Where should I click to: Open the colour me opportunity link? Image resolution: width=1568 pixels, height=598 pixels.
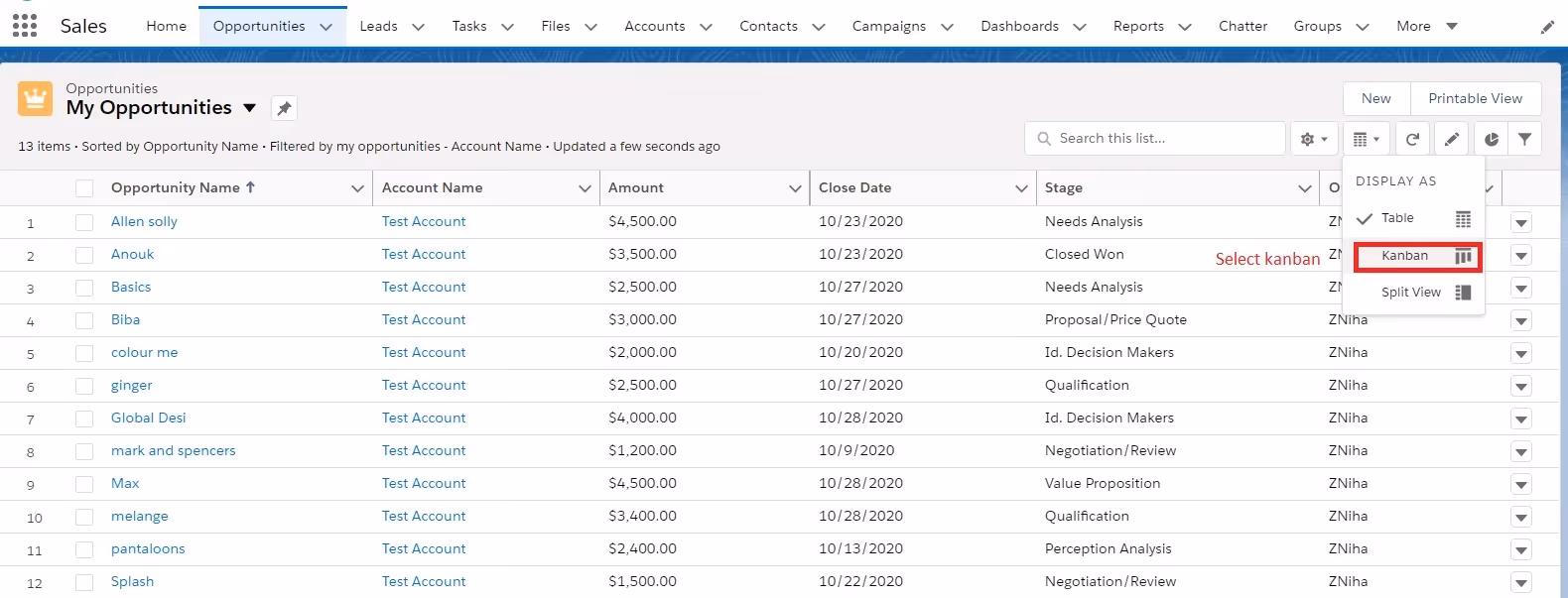click(145, 352)
